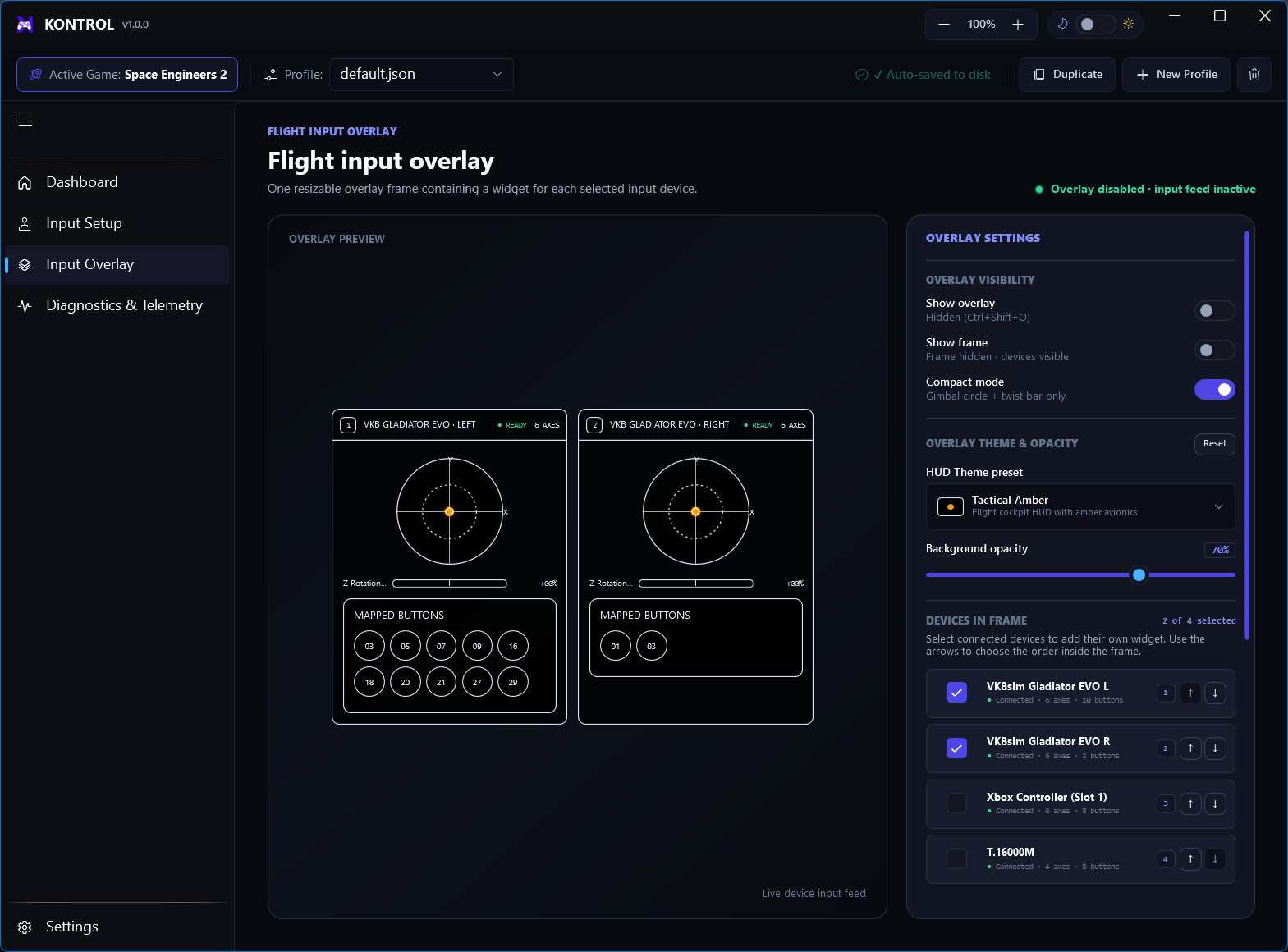Zoom in with the plus icon
The width and height of the screenshot is (1288, 952).
tap(1018, 25)
